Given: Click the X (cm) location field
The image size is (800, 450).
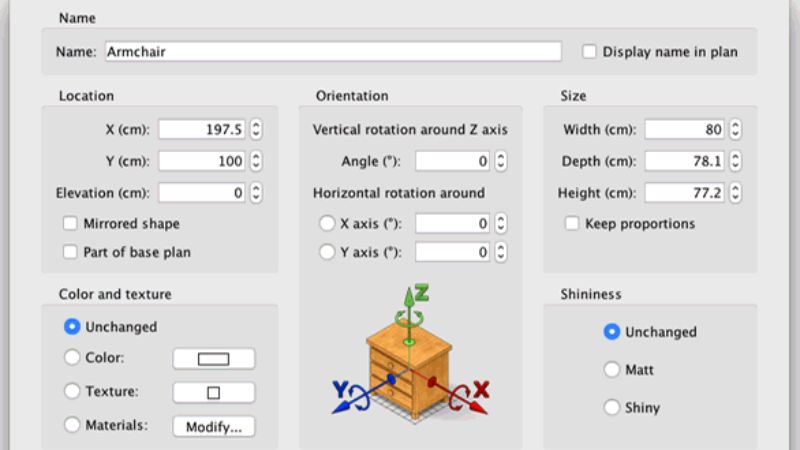Looking at the screenshot, I should pyautogui.click(x=202, y=130).
